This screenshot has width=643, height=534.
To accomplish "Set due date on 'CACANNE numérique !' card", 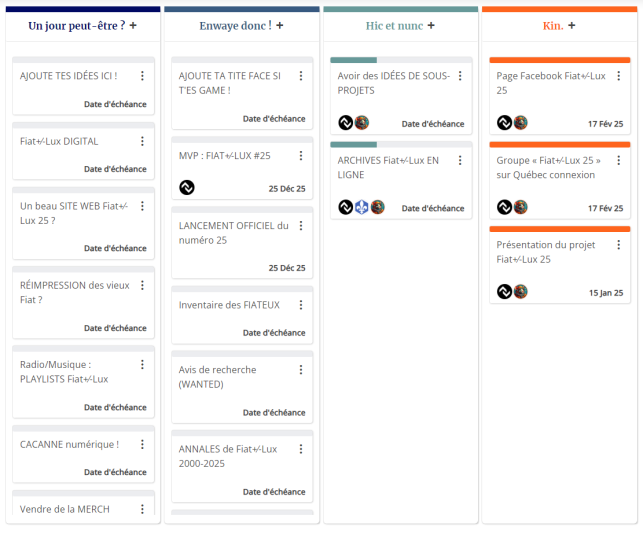I will [115, 472].
